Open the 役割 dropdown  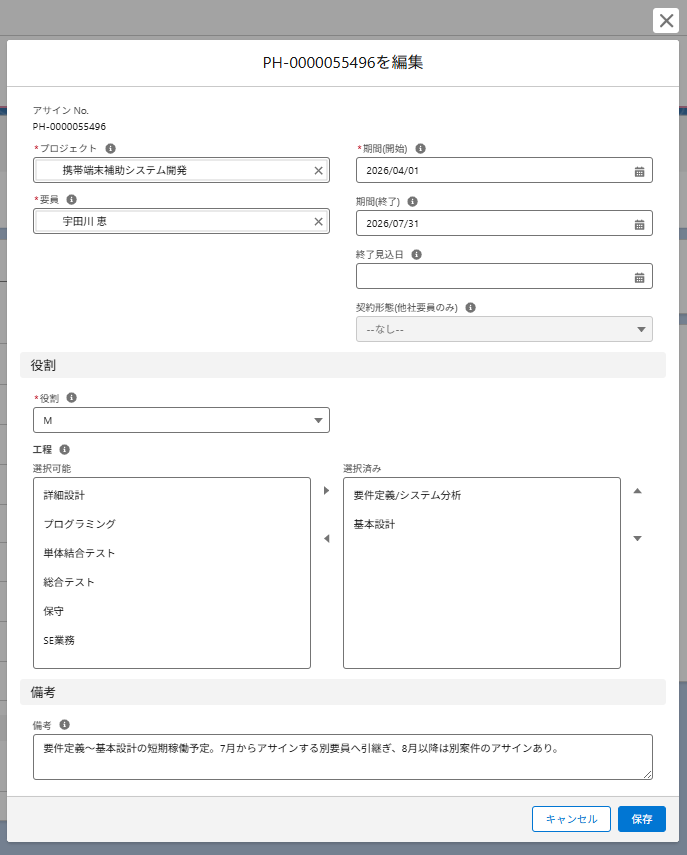pyautogui.click(x=181, y=420)
